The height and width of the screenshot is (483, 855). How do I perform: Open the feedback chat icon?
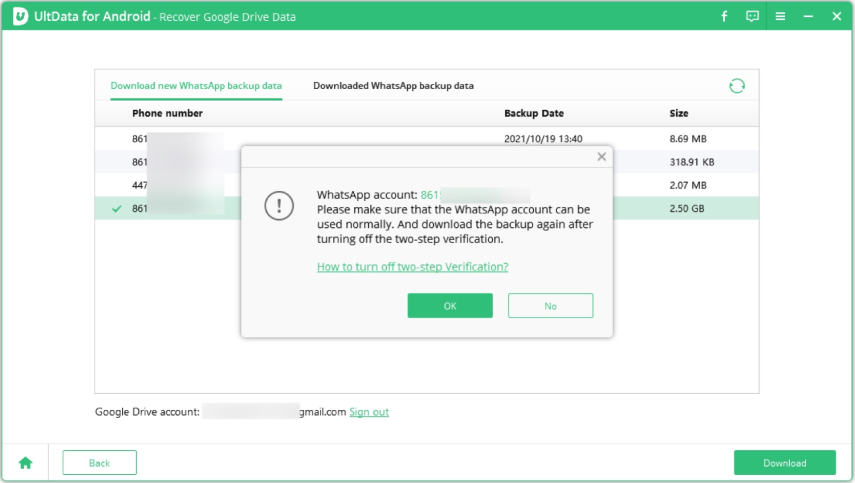click(752, 16)
